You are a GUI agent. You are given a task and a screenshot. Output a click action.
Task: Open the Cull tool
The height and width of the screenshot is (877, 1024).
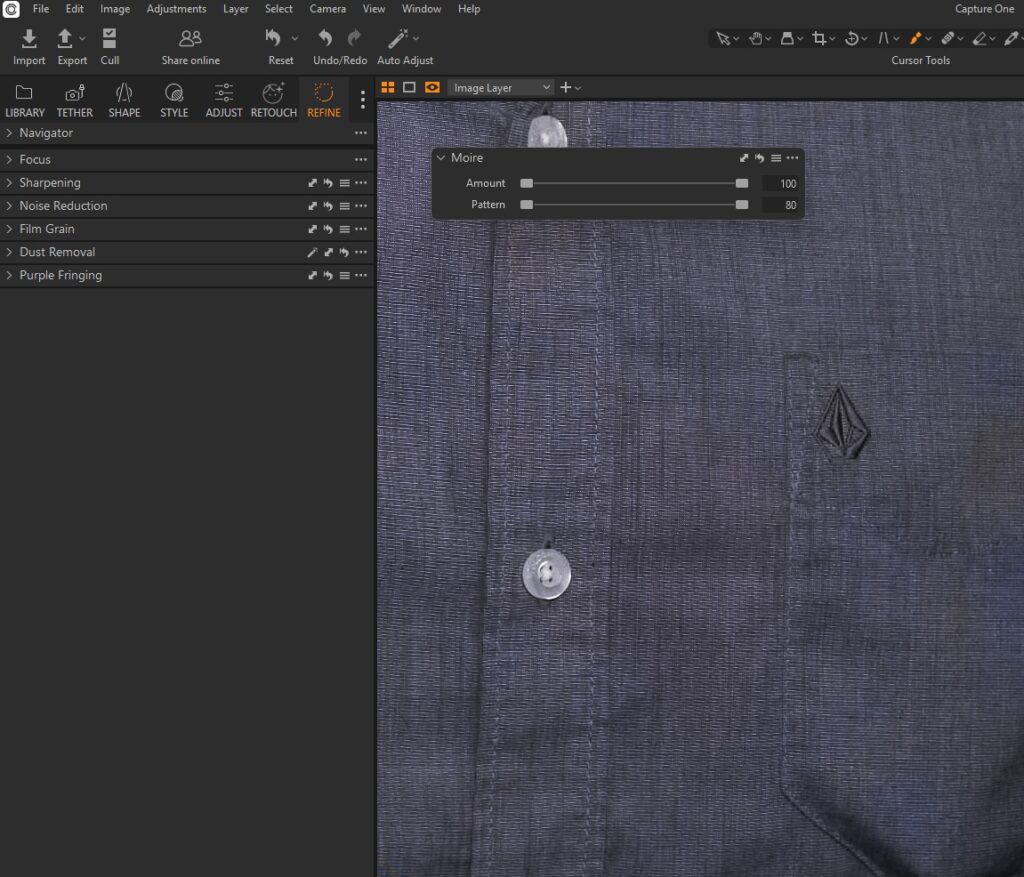pos(109,38)
